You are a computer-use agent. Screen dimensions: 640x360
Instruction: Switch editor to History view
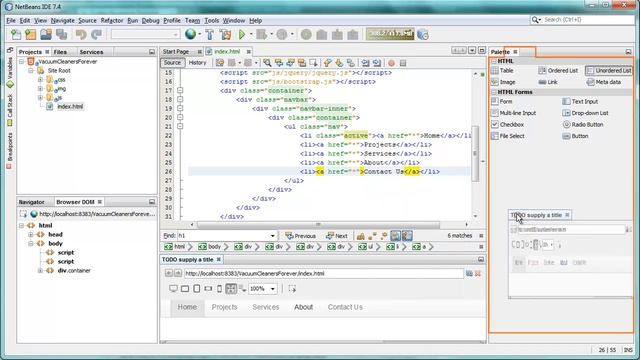pos(198,62)
